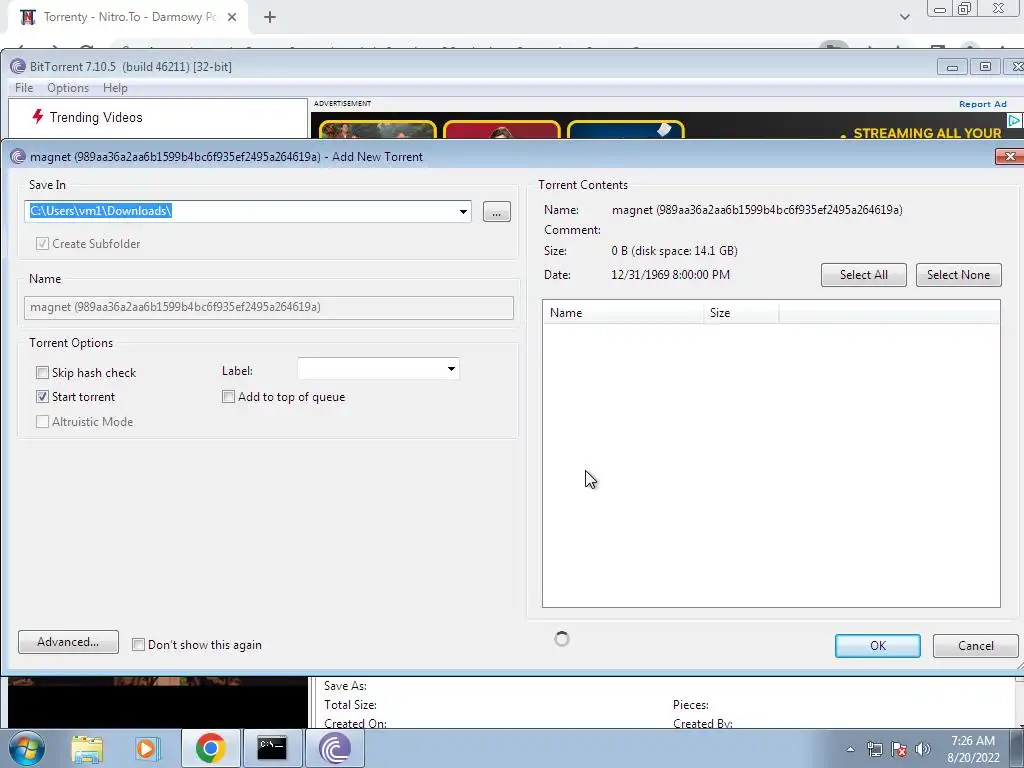Open Windows Media Player from taskbar
Viewport: 1024px width, 768px height.
[x=146, y=748]
